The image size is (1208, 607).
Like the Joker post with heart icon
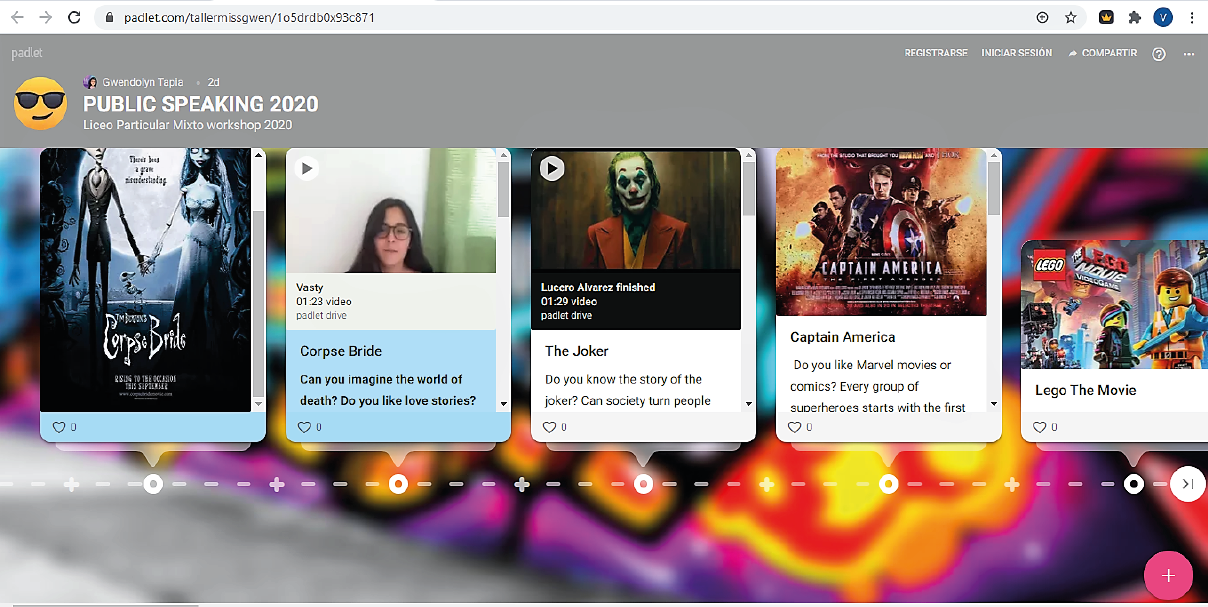click(549, 427)
